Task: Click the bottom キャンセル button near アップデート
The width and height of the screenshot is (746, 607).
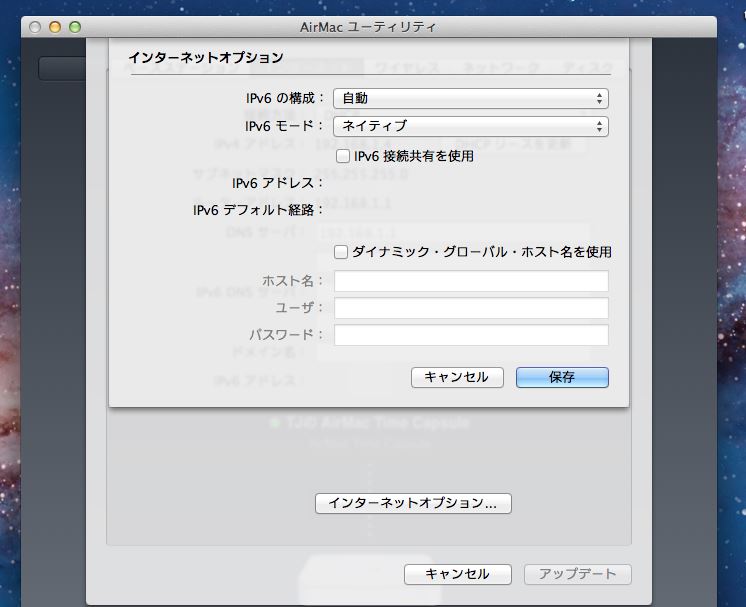Action: [458, 574]
